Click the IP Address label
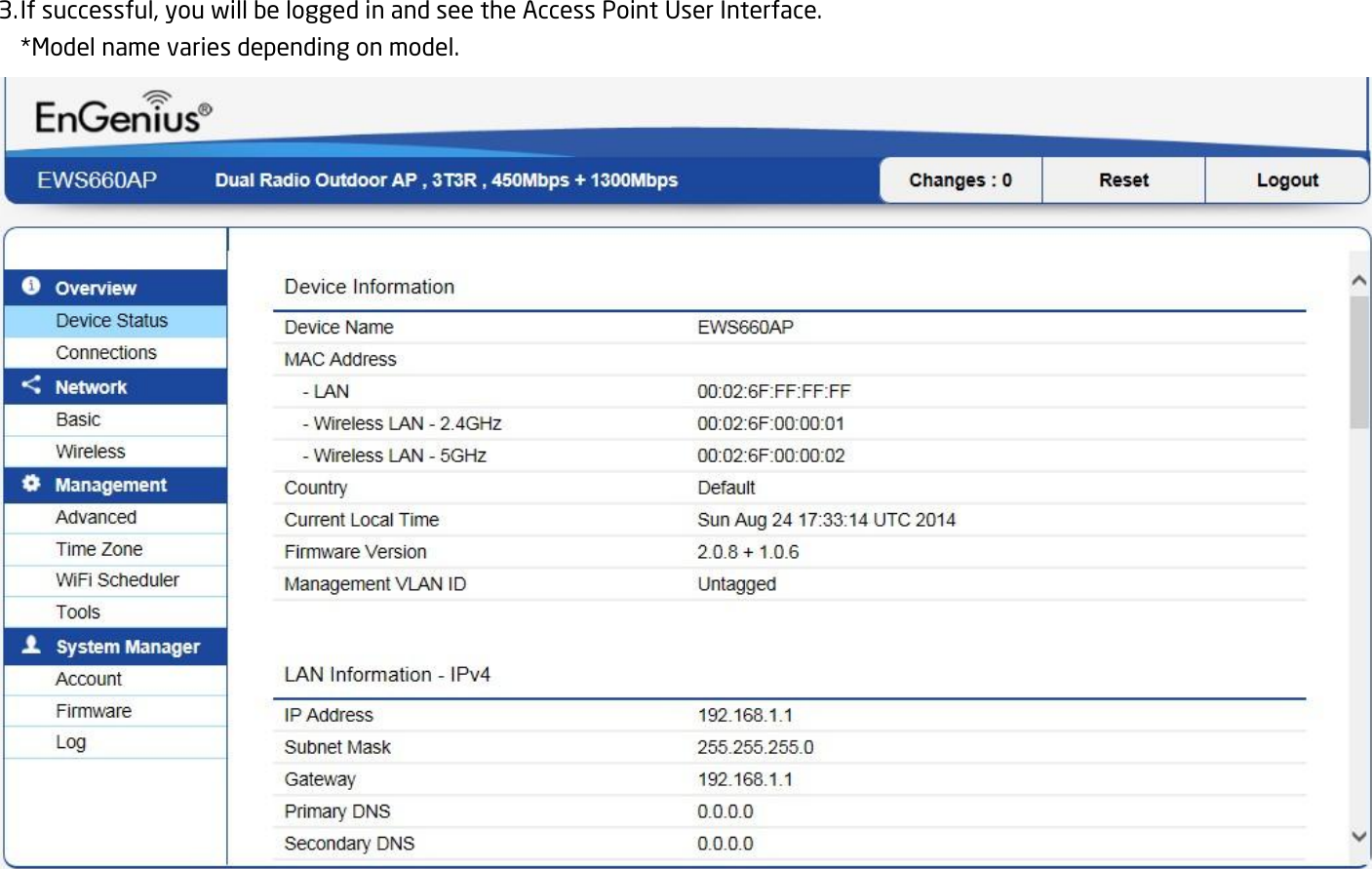Image resolution: width=1372 pixels, height=869 pixels. [329, 716]
